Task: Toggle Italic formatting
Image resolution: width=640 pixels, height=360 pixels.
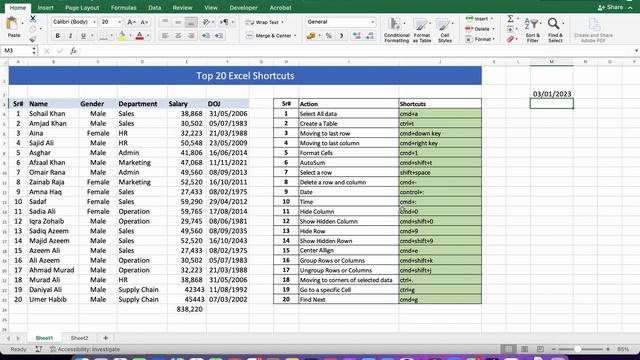Action: tap(70, 36)
